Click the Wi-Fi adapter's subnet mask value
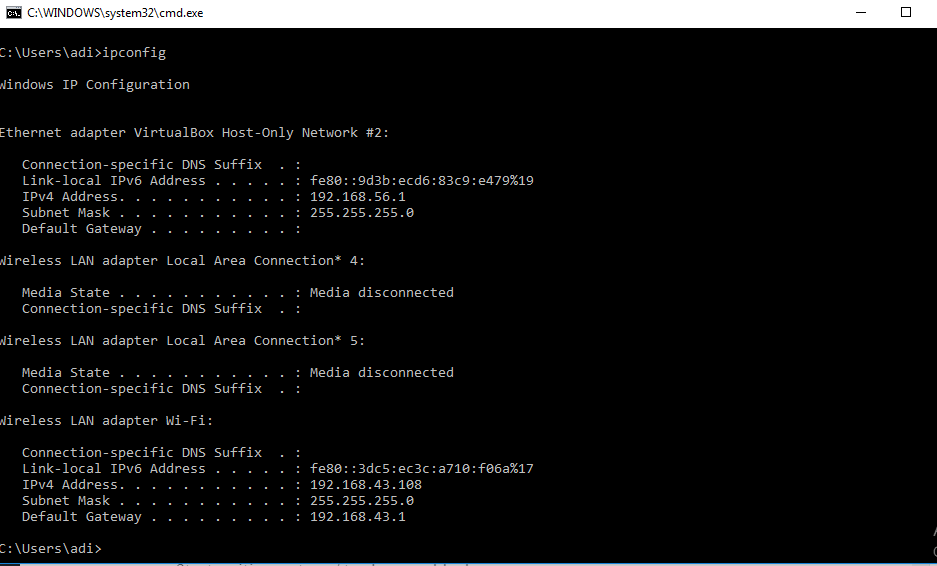Viewport: 937px width, 566px height. (x=361, y=501)
